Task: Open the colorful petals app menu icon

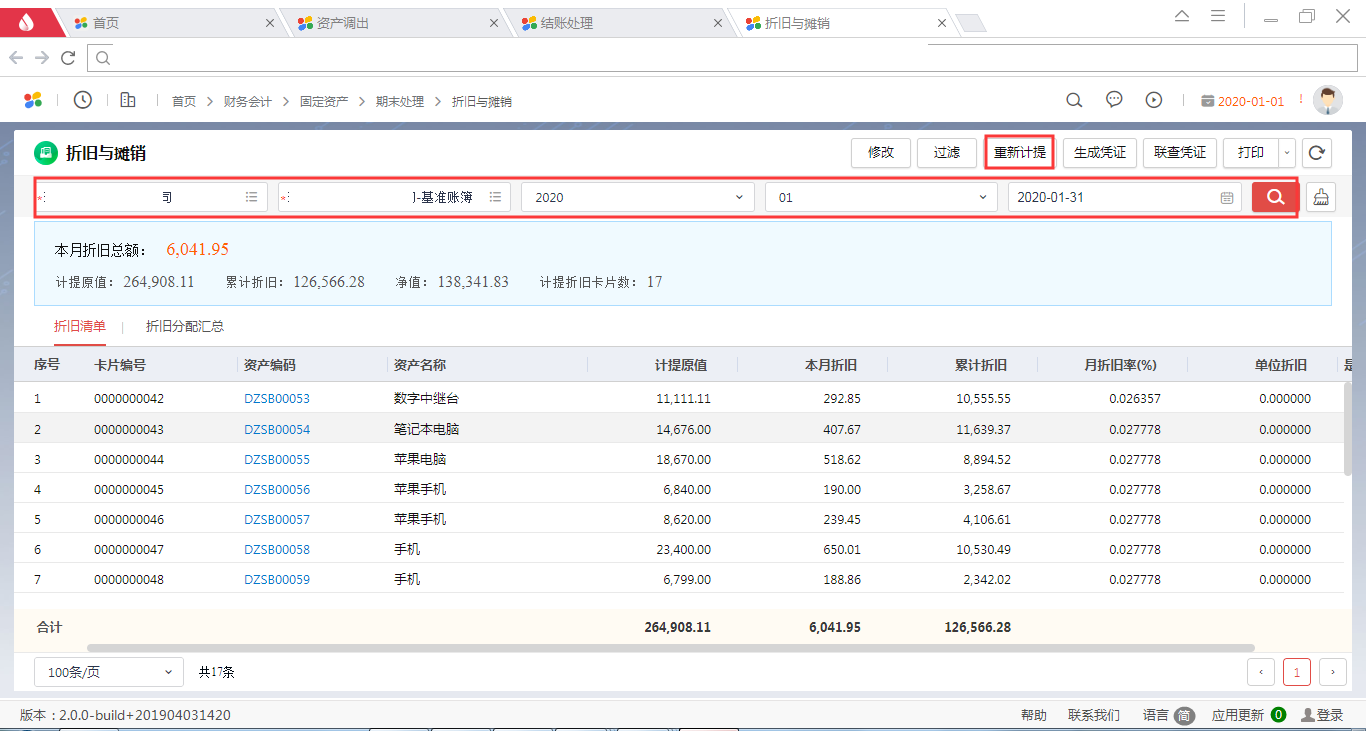Action: point(33,100)
